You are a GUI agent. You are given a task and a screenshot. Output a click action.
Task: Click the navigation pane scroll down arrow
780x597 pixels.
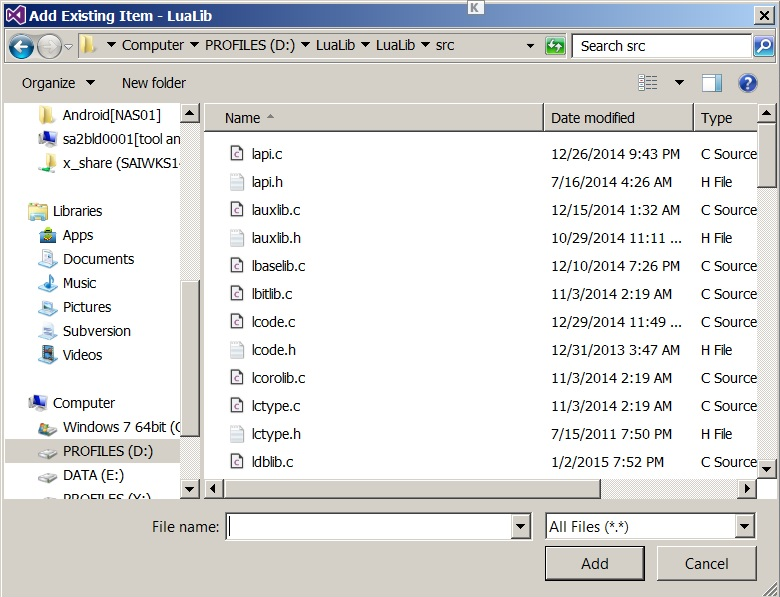point(190,489)
